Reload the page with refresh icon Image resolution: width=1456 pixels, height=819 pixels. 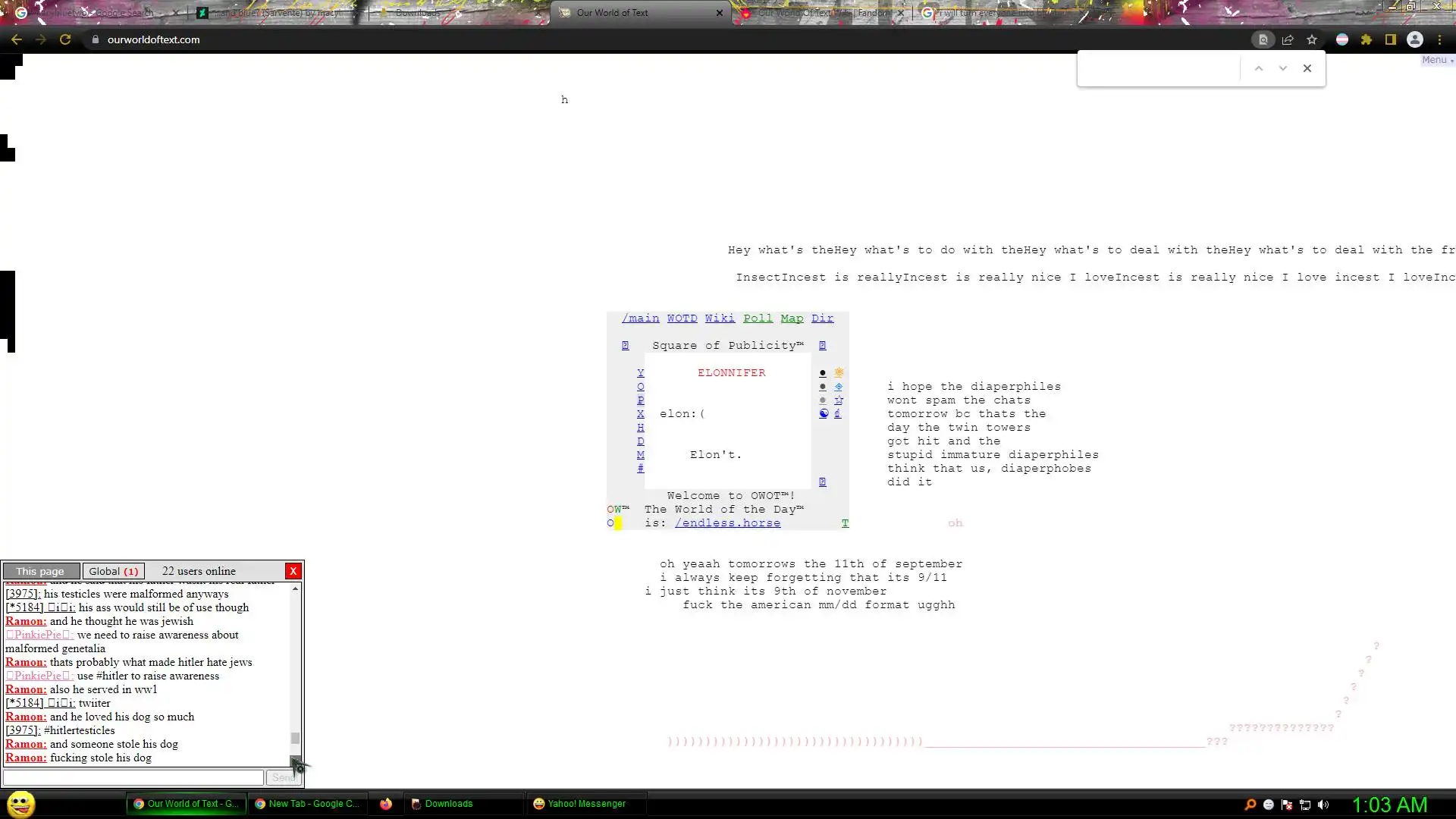[65, 39]
